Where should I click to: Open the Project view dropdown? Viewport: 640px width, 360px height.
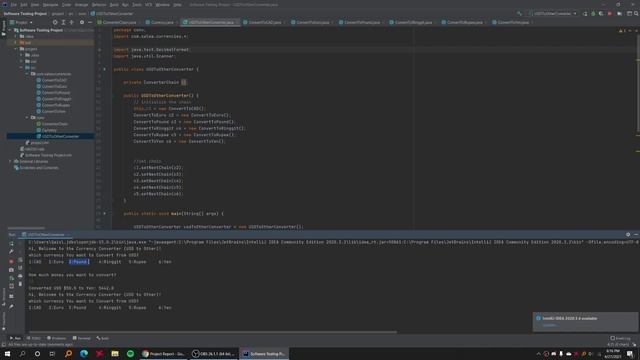pyautogui.click(x=21, y=22)
